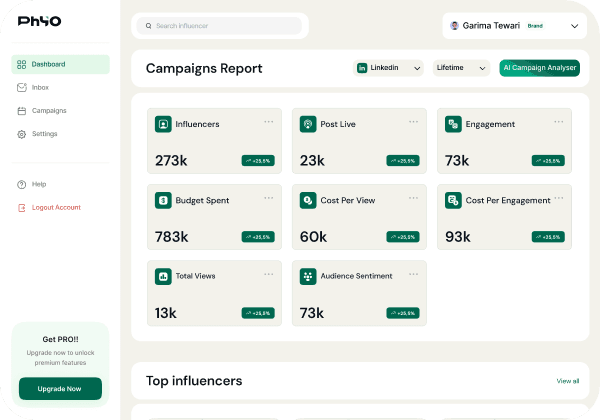Open the Influencers card three-dot menu
The height and width of the screenshot is (420, 600).
[x=268, y=122]
